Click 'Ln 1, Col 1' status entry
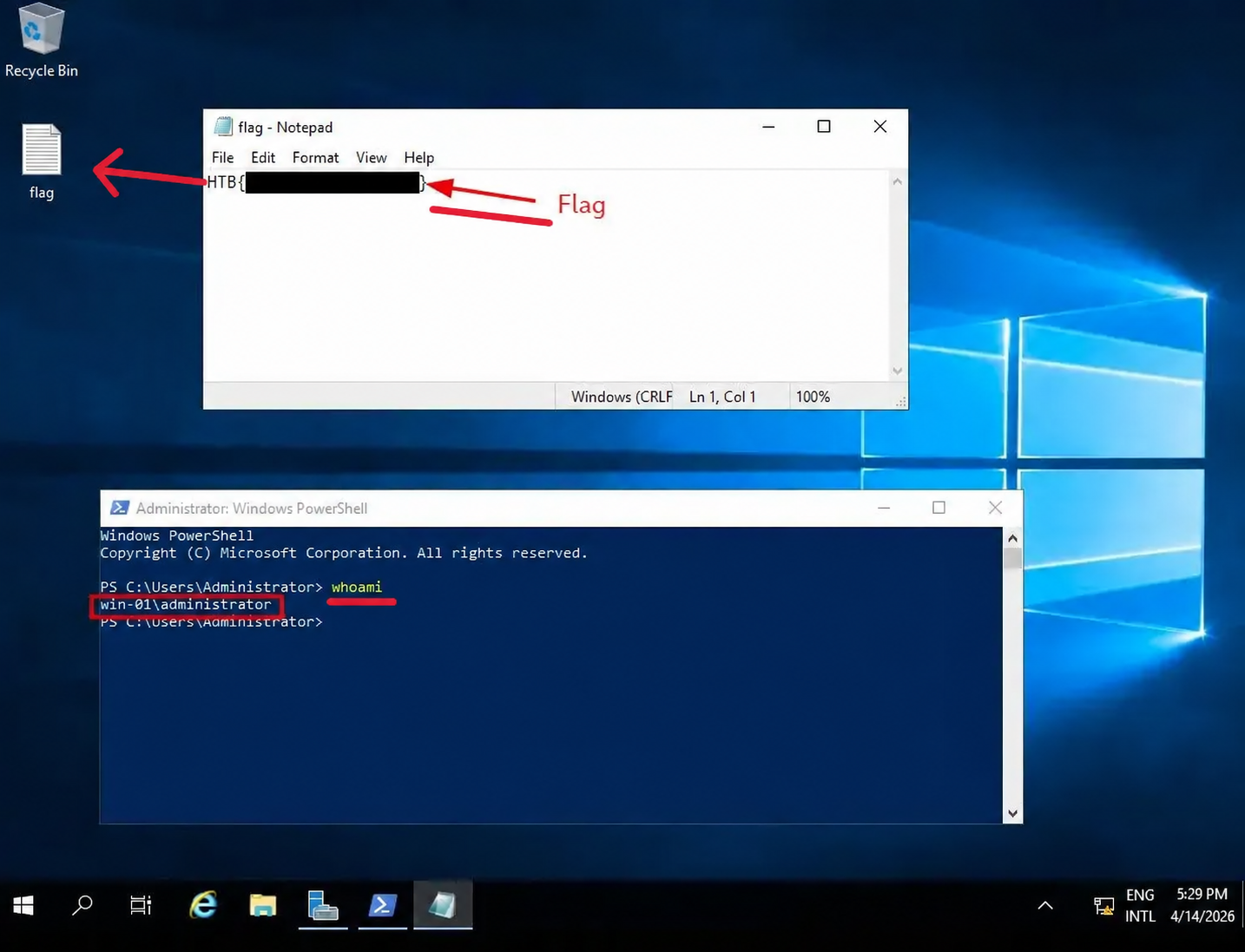Screen dimensions: 1245x952 pyautogui.click(x=722, y=397)
